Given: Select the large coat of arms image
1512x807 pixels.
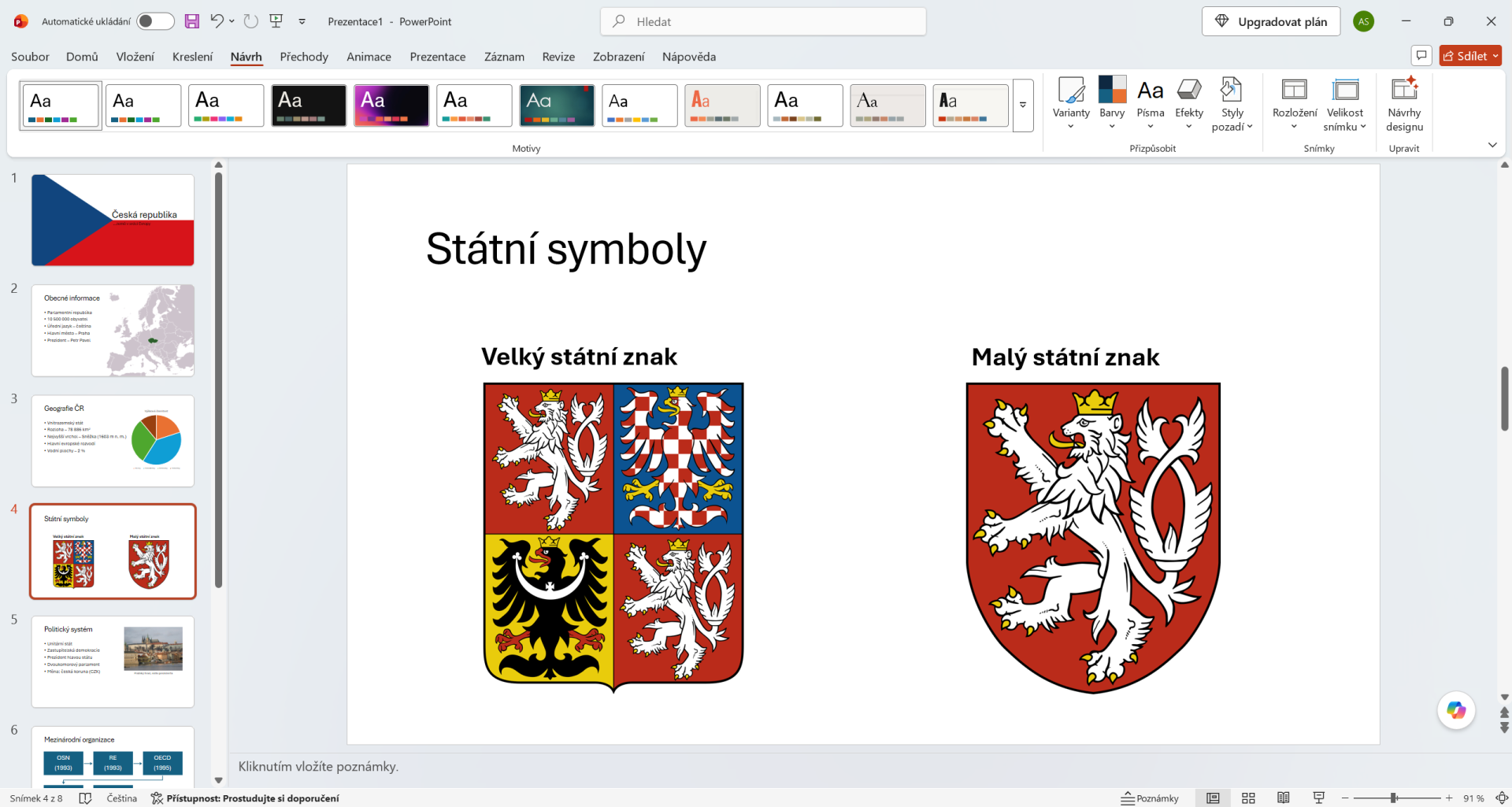Looking at the screenshot, I should [x=613, y=538].
